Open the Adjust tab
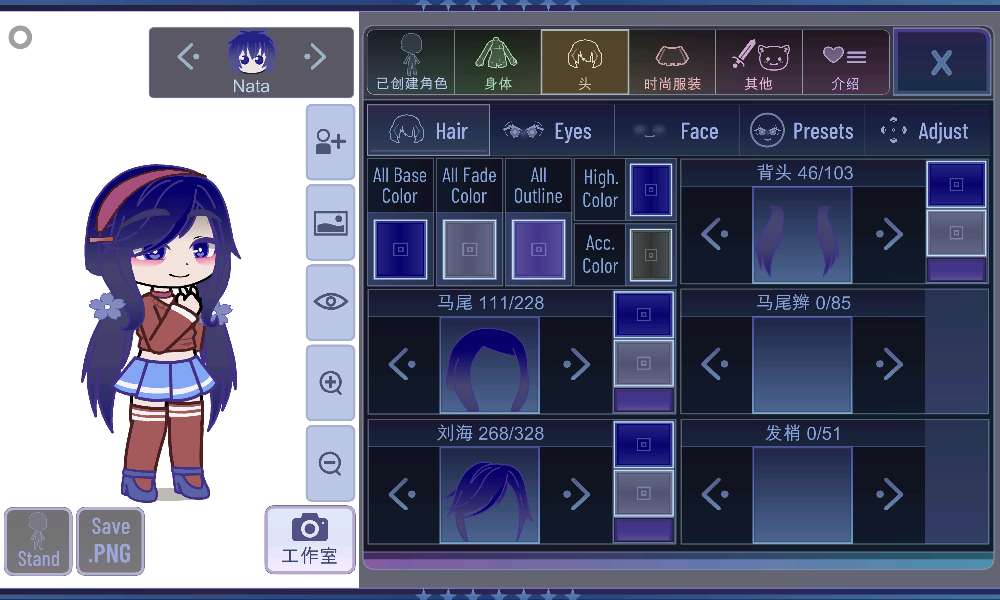This screenshot has height=600, width=1000. point(924,131)
